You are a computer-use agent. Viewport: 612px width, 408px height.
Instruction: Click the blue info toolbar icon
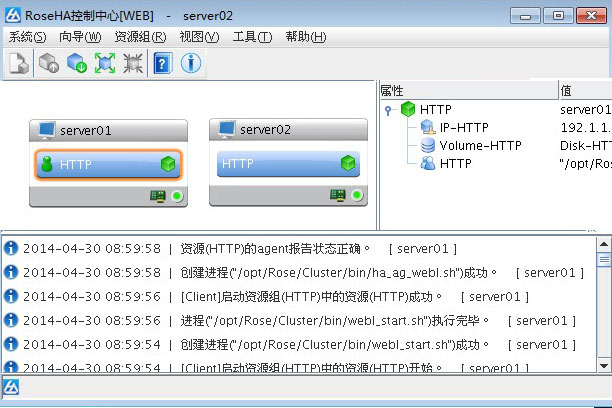pyautogui.click(x=191, y=63)
